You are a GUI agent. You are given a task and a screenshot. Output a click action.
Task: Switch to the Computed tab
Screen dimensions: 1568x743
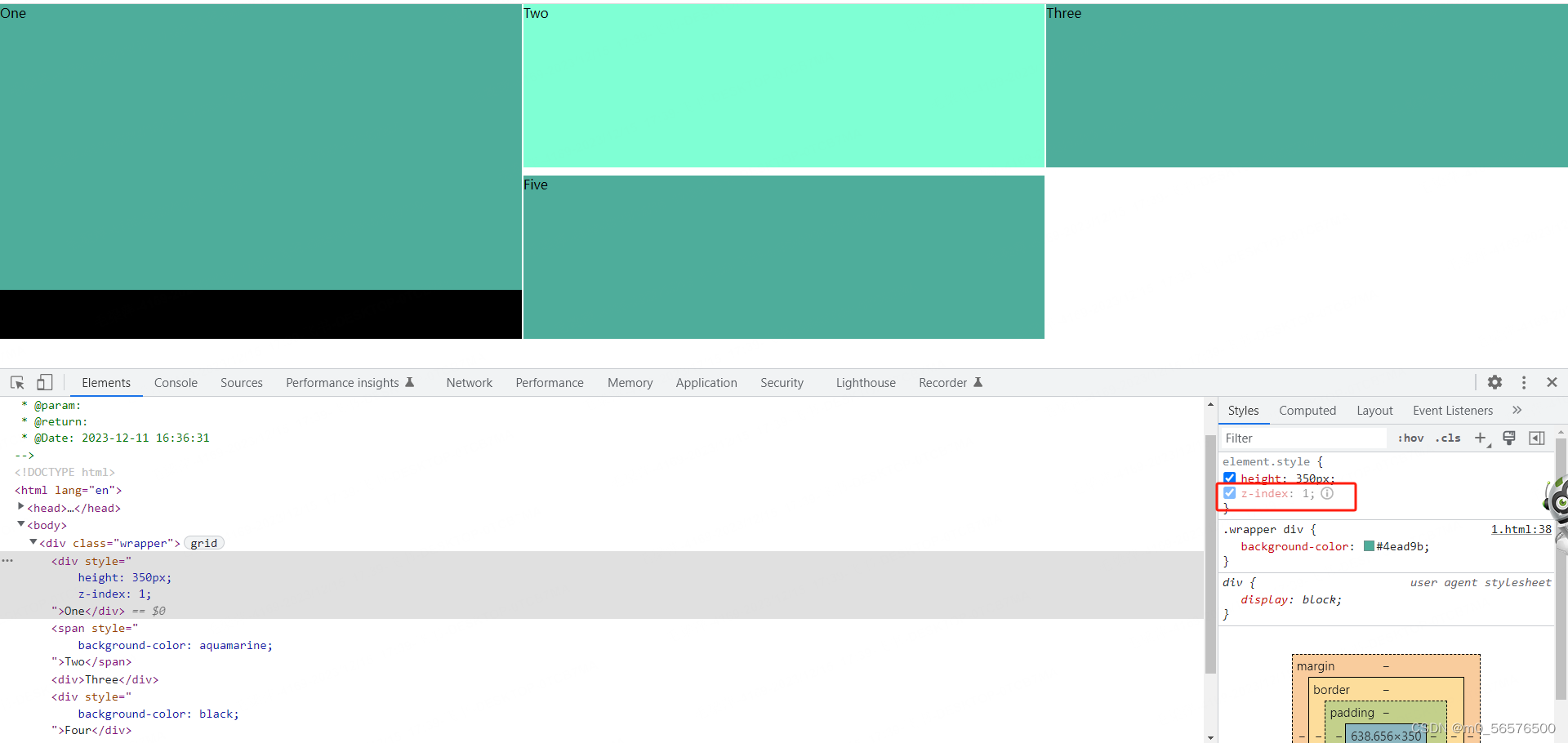pyautogui.click(x=1307, y=410)
